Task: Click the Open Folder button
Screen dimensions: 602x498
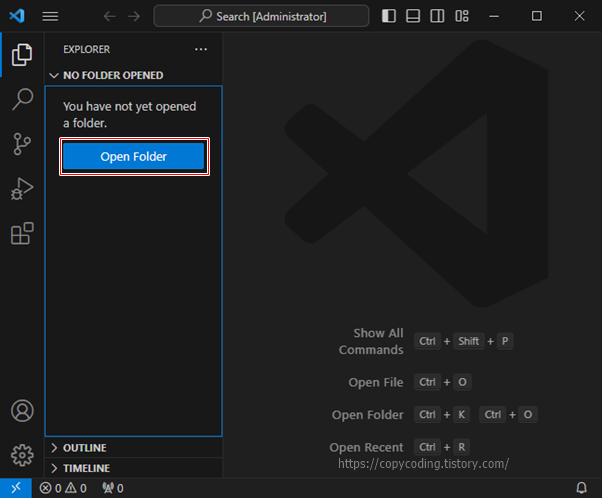Action: [x=134, y=156]
